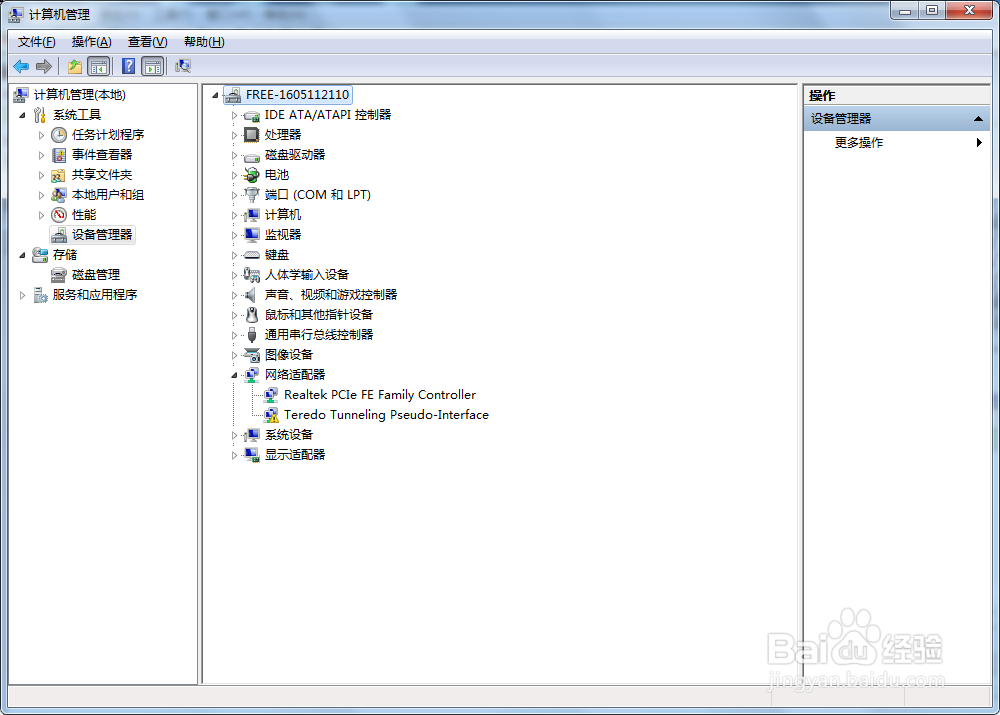Image resolution: width=1000 pixels, height=715 pixels.
Task: Expand the 本地用户和组 node
Action: point(41,195)
